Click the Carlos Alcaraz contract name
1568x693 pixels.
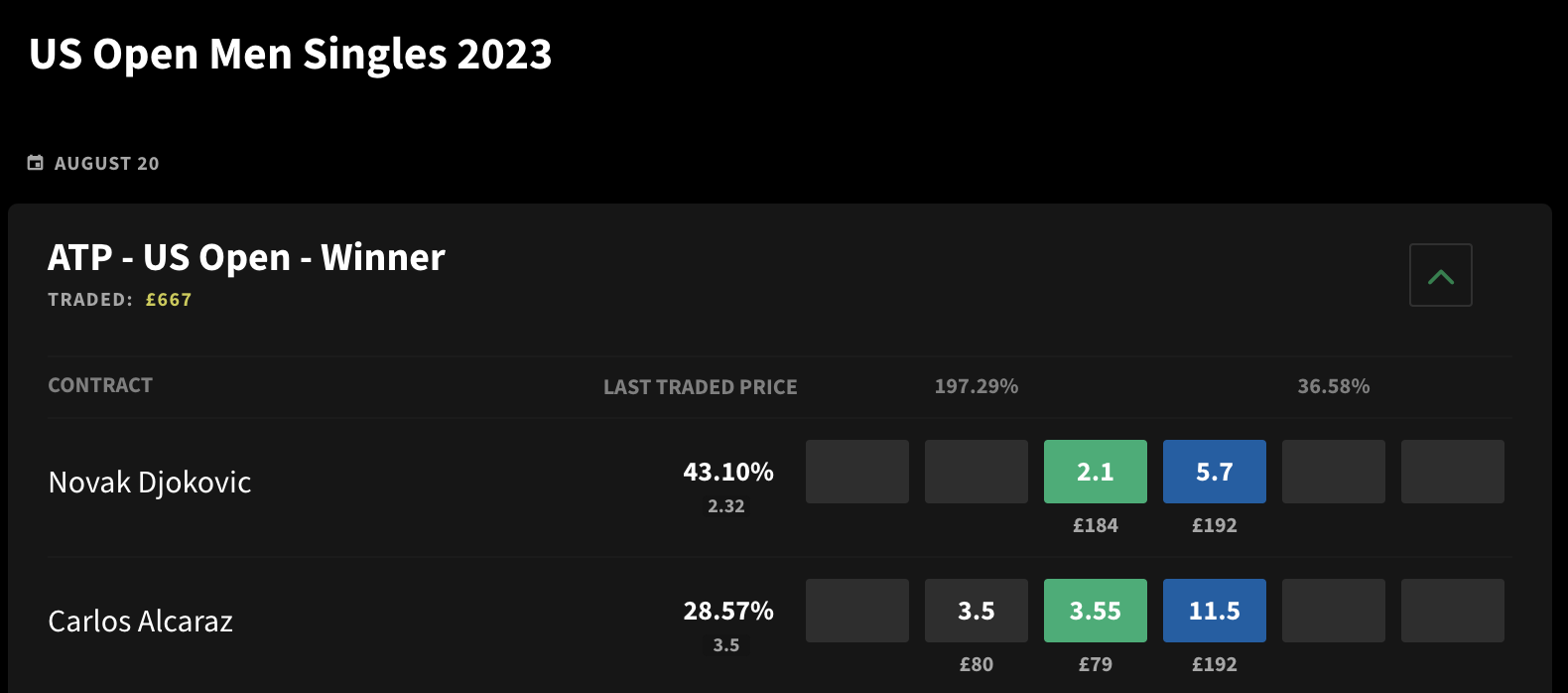(141, 622)
